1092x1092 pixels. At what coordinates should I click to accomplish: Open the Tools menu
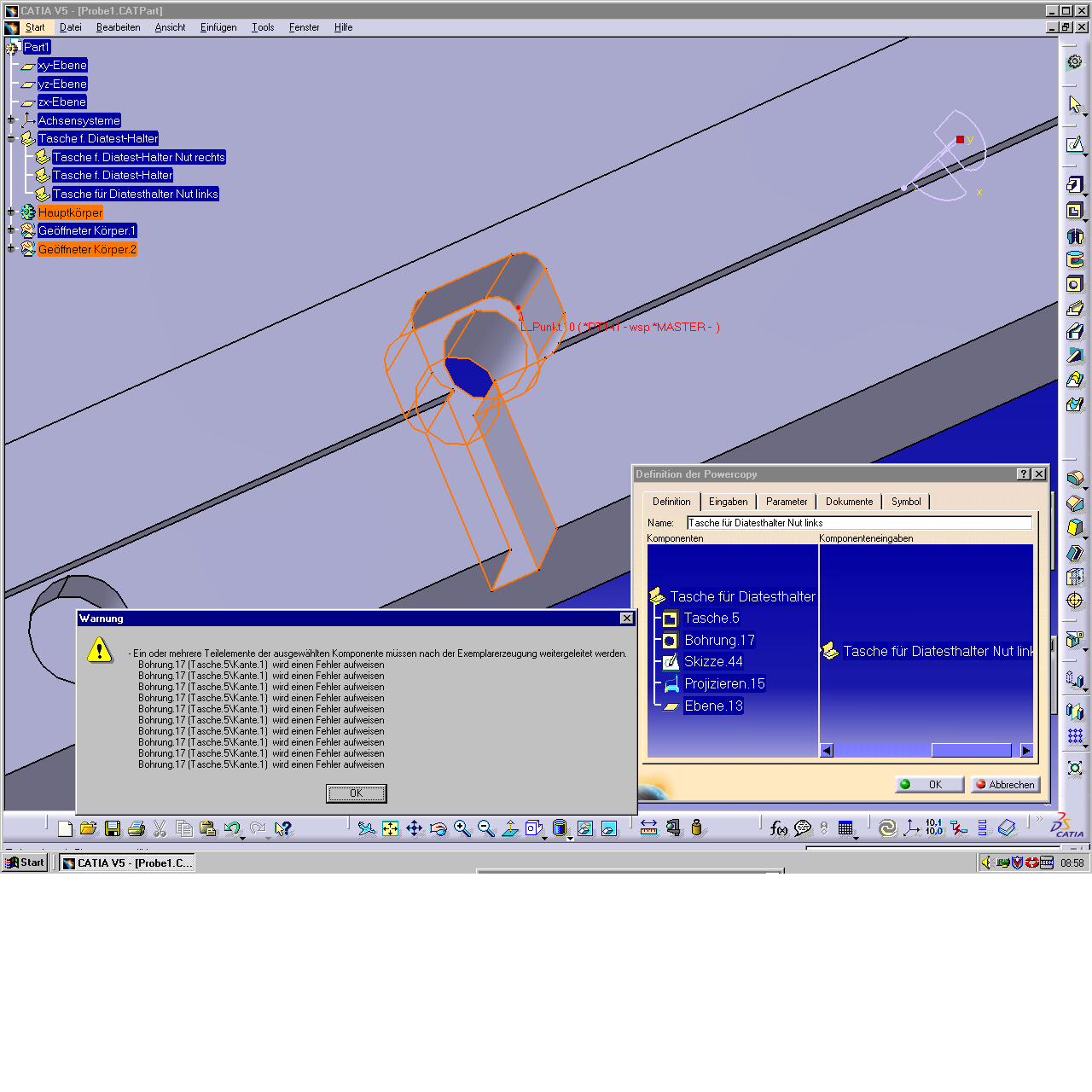pyautogui.click(x=263, y=27)
